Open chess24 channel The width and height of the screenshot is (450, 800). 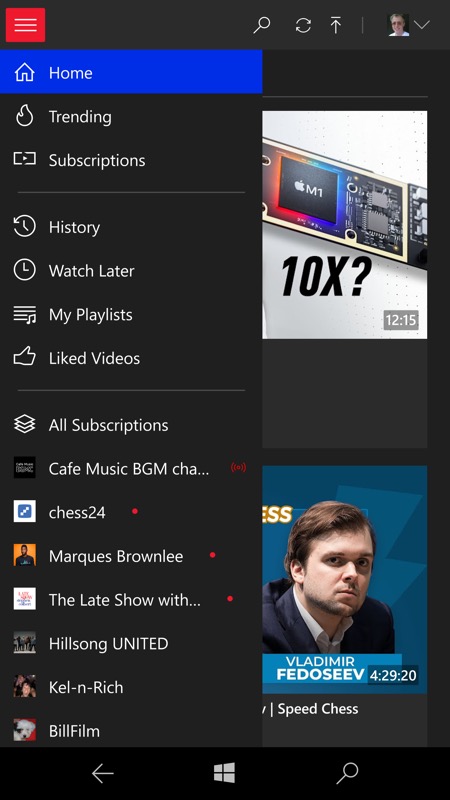[131, 512]
